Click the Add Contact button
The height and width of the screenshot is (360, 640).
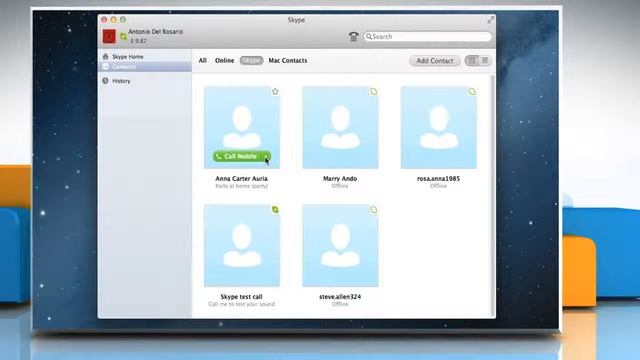click(x=435, y=60)
